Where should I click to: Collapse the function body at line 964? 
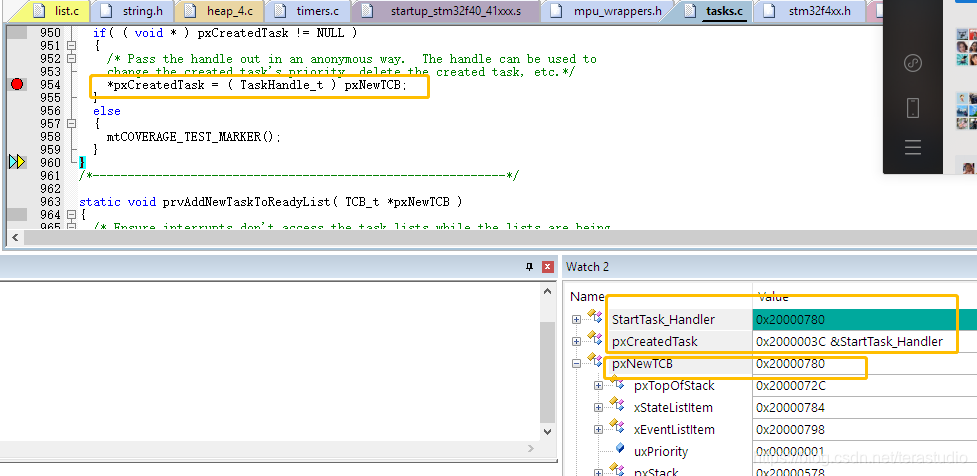[x=71, y=214]
